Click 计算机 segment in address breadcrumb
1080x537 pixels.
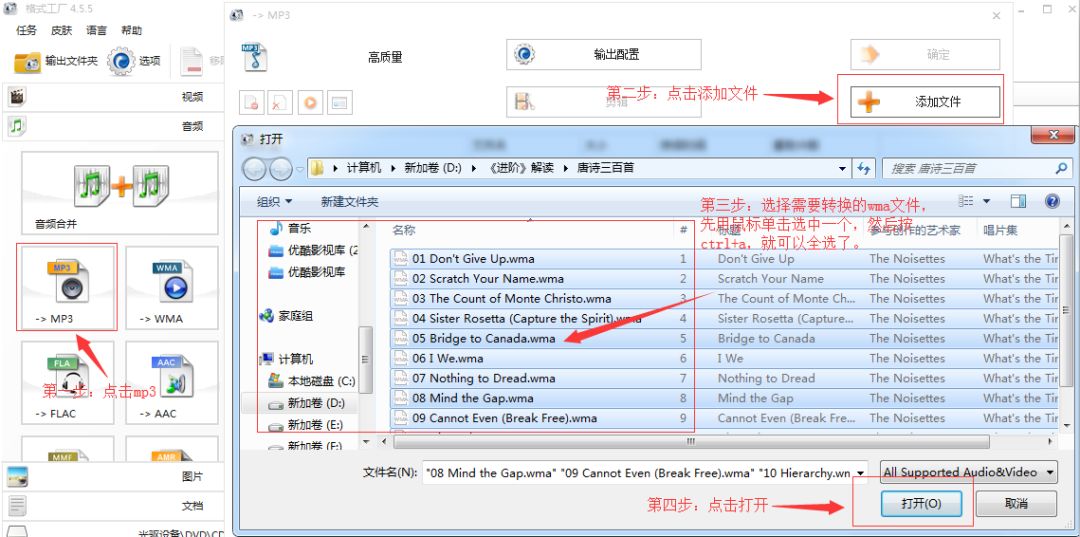[x=364, y=168]
